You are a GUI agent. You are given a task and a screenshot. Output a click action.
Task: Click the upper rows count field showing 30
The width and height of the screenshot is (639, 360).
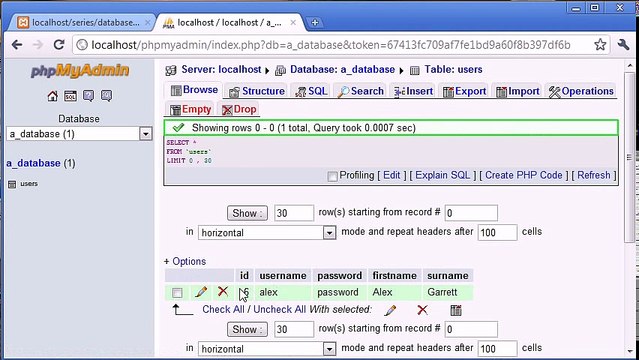(294, 213)
